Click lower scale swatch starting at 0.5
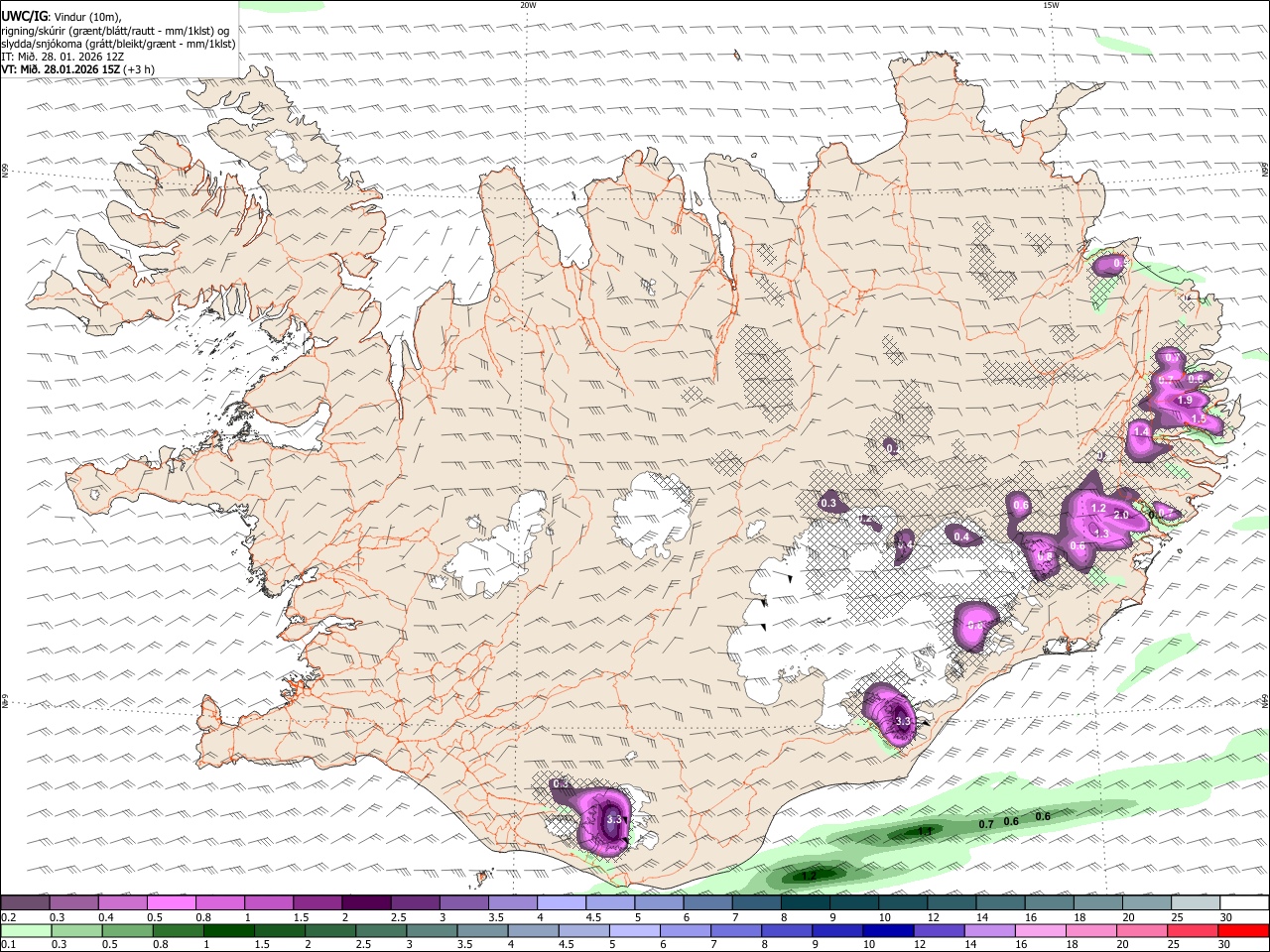The image size is (1270, 952). coord(127,931)
